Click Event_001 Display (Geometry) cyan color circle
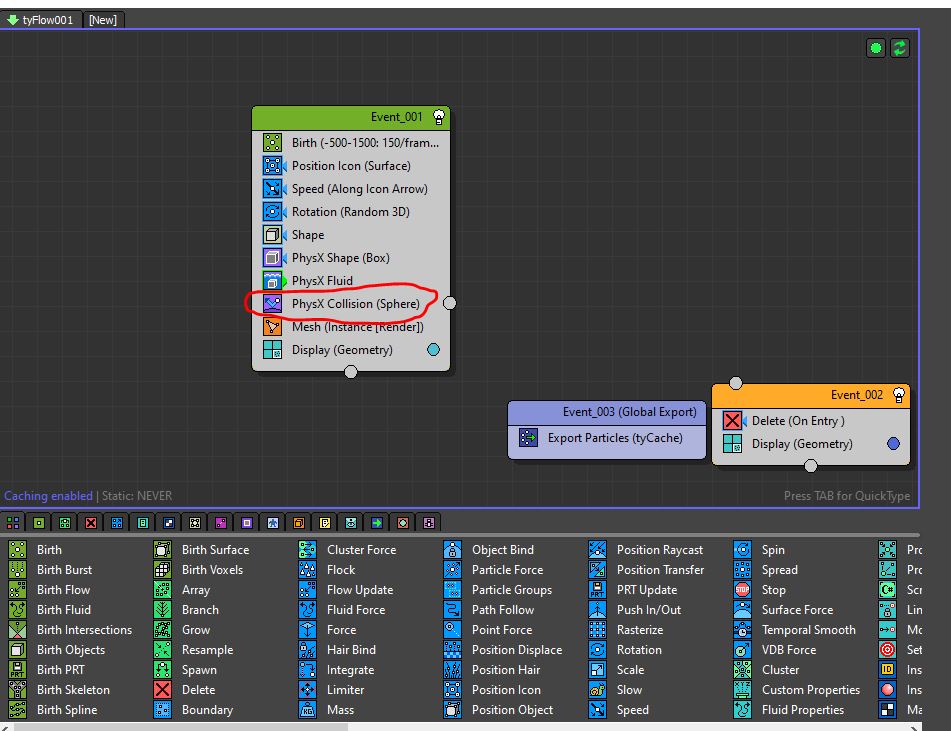Image resolution: width=951 pixels, height=731 pixels. point(433,350)
